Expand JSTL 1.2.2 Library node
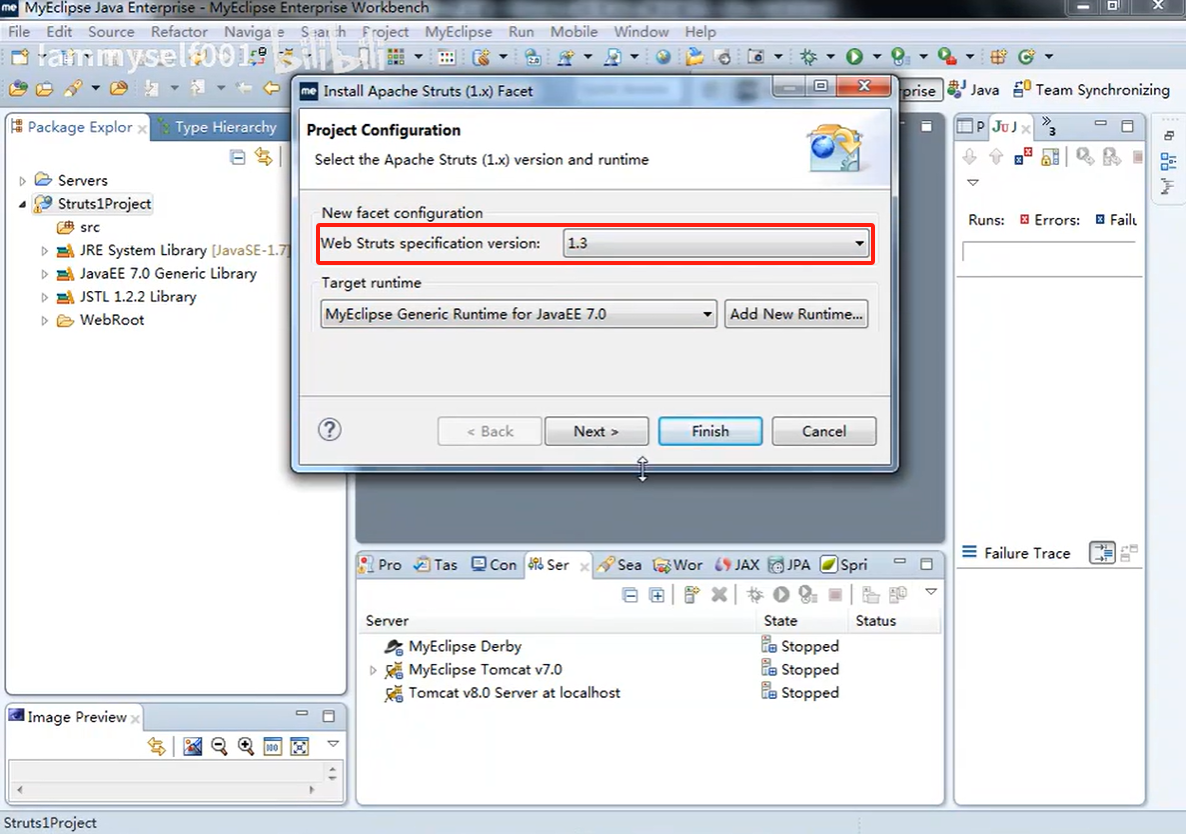Viewport: 1186px width, 834px height. [x=44, y=297]
